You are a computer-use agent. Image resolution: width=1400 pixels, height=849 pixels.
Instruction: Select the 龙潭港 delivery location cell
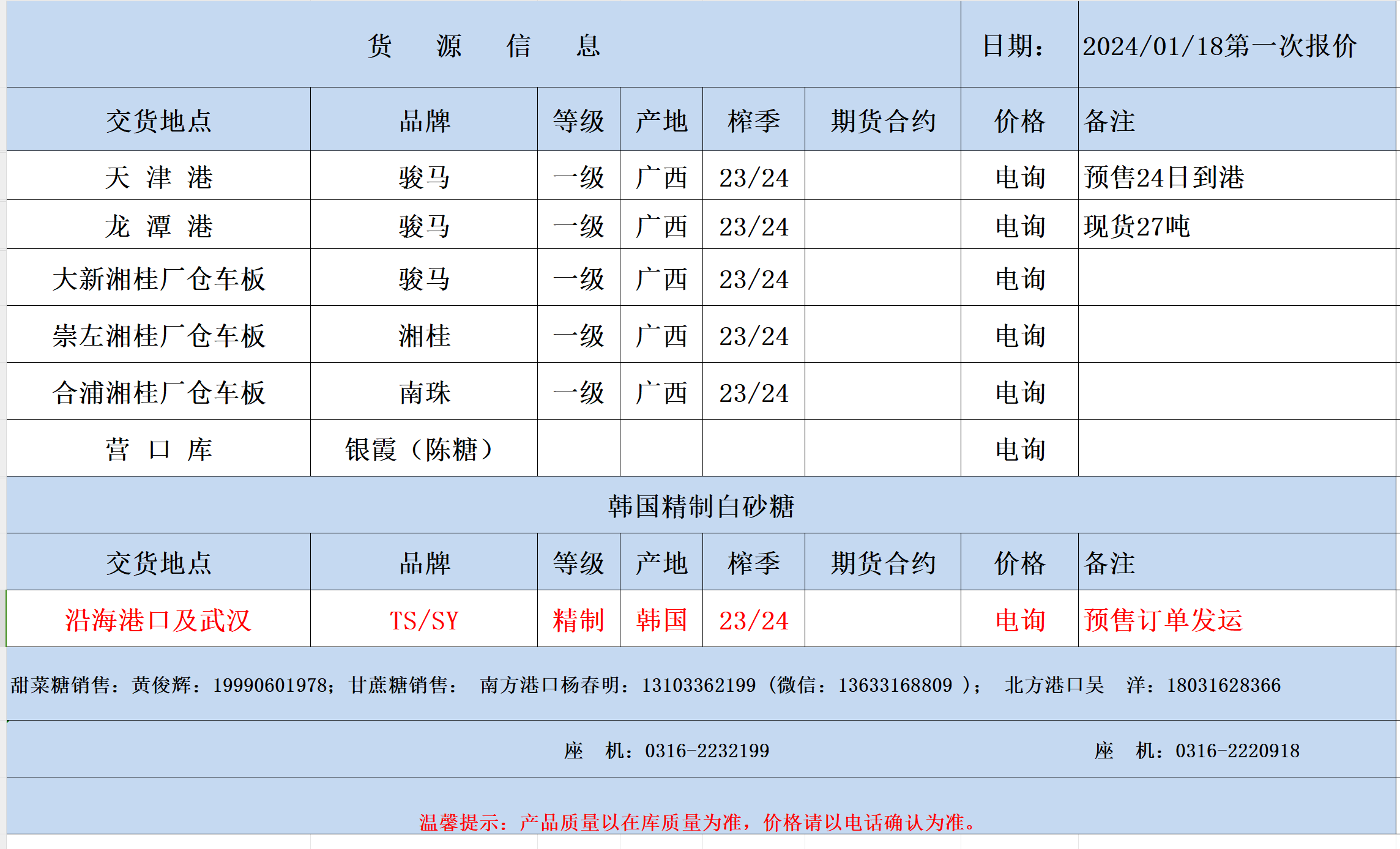[x=158, y=226]
